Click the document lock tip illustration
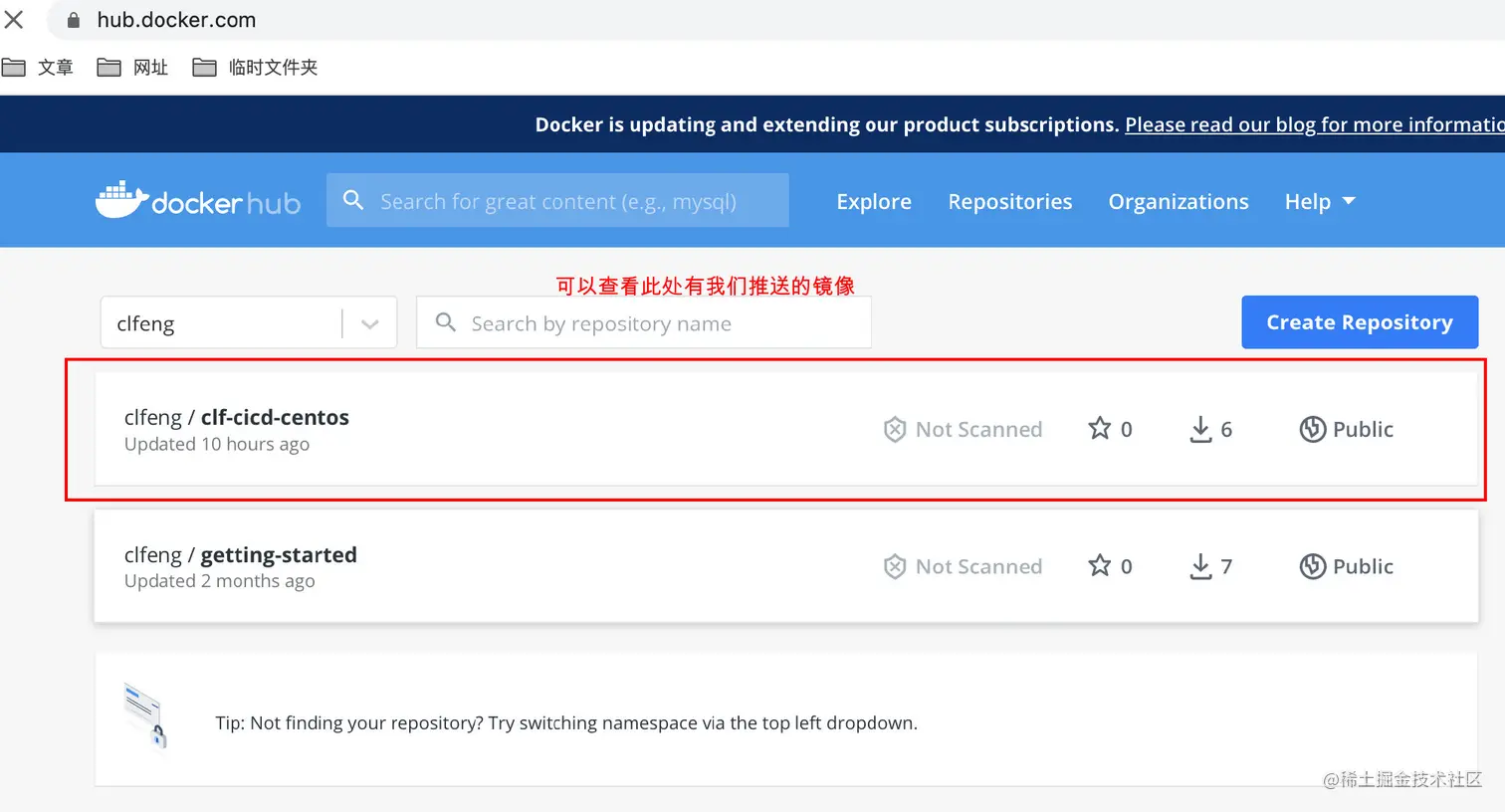Image resolution: width=1505 pixels, height=812 pixels. 145,715
